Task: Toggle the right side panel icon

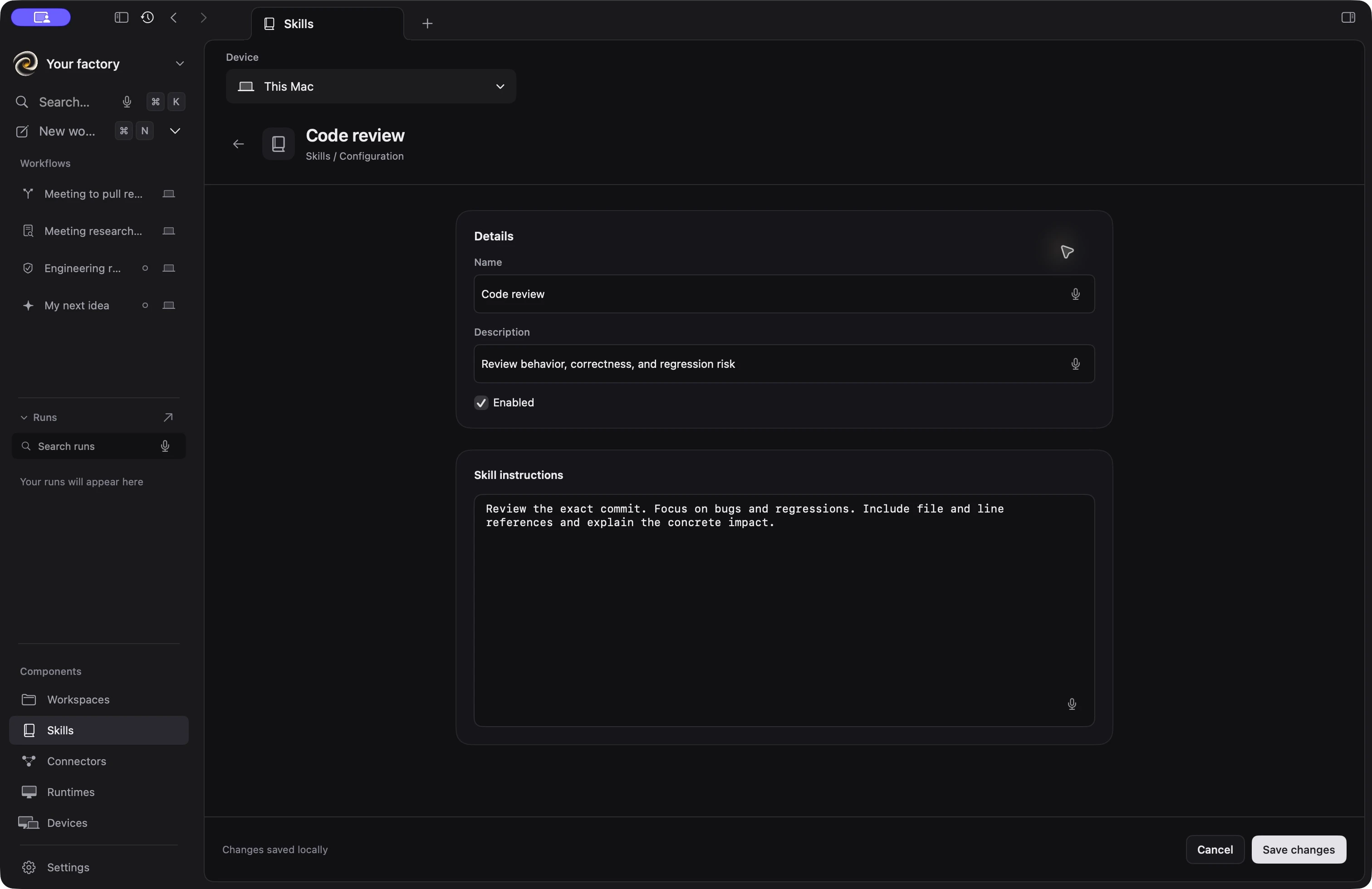Action: 1348,17
